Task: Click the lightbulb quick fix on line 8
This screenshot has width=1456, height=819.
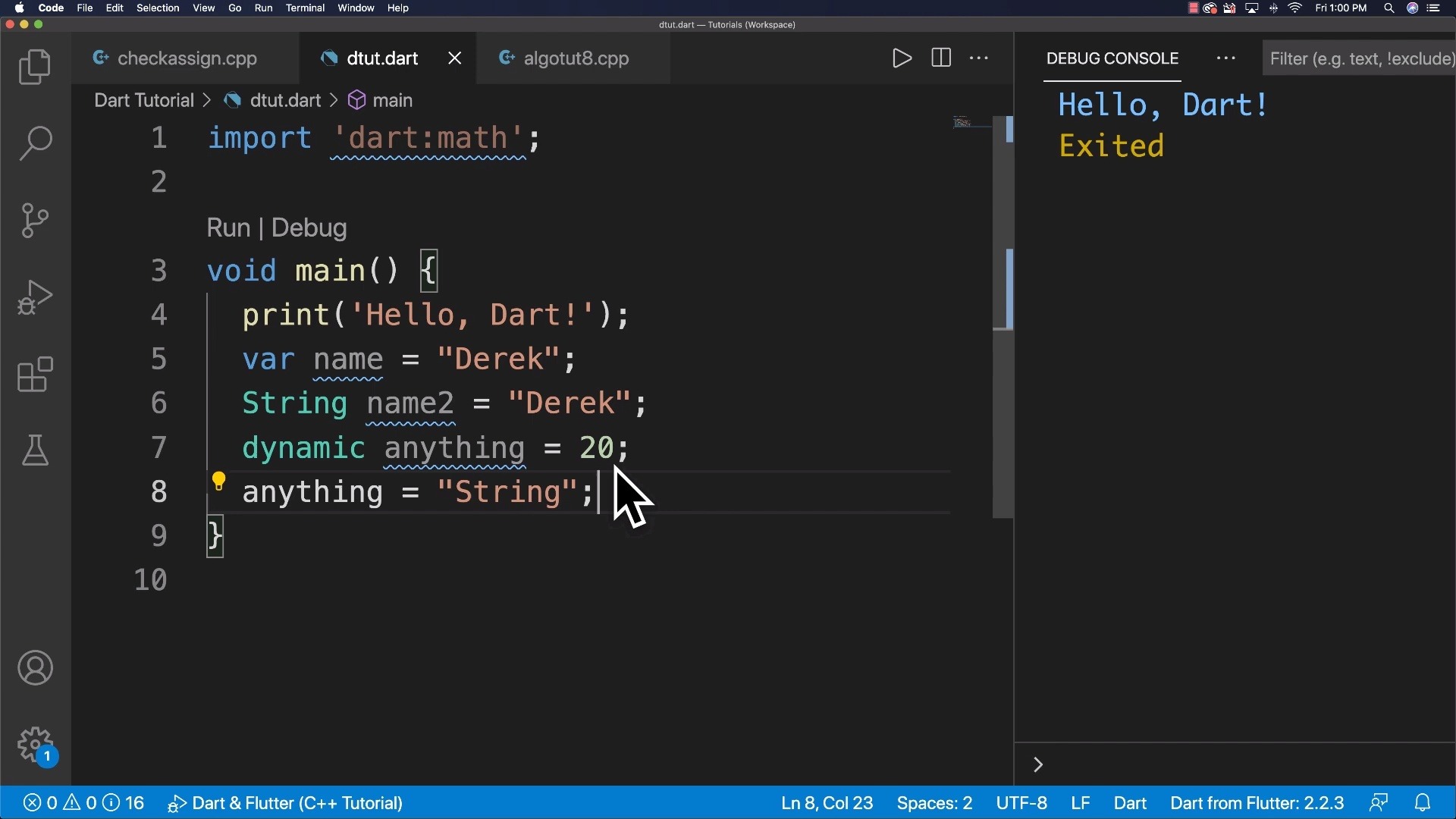Action: [218, 481]
